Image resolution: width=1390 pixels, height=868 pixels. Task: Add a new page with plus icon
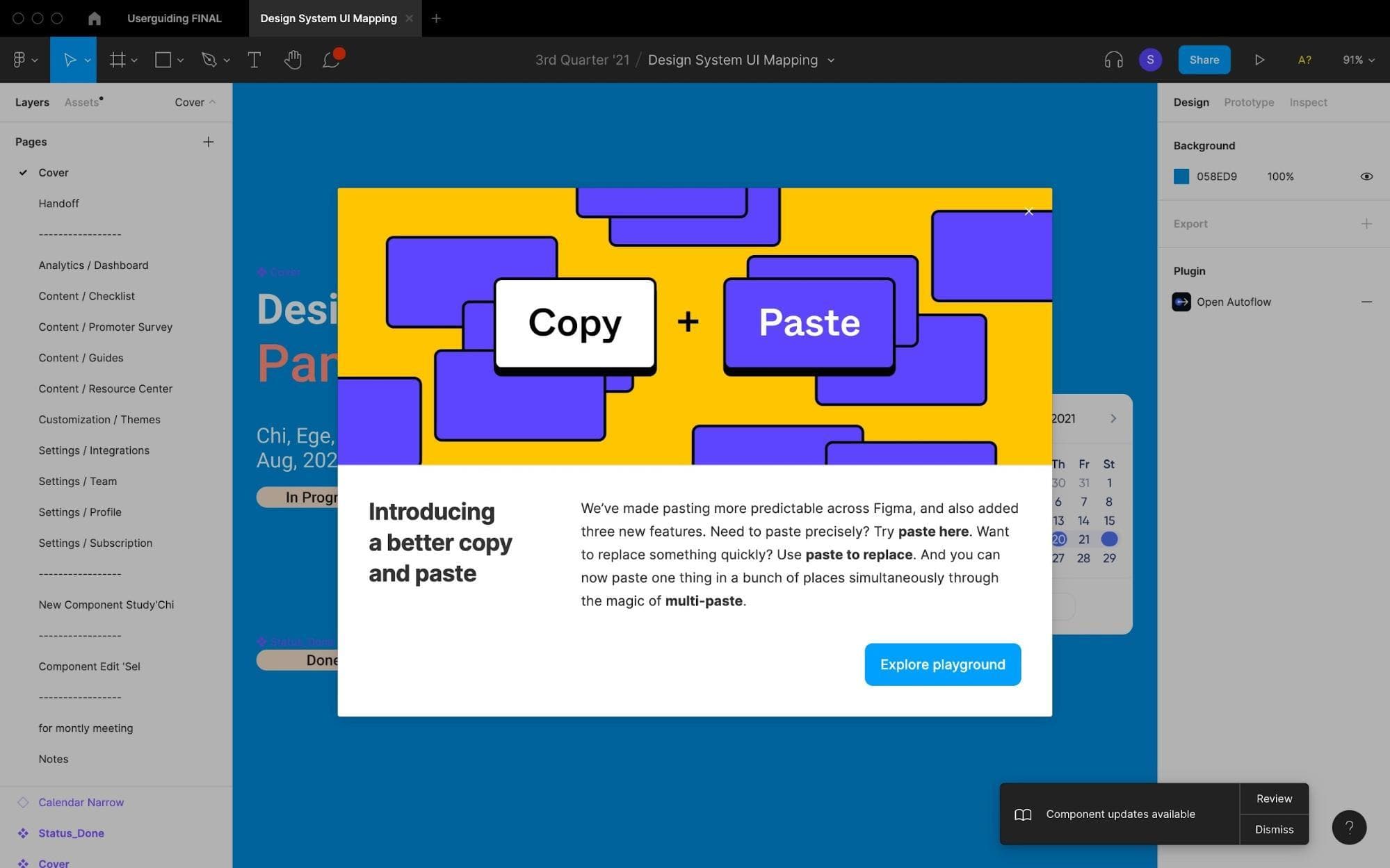tap(208, 142)
